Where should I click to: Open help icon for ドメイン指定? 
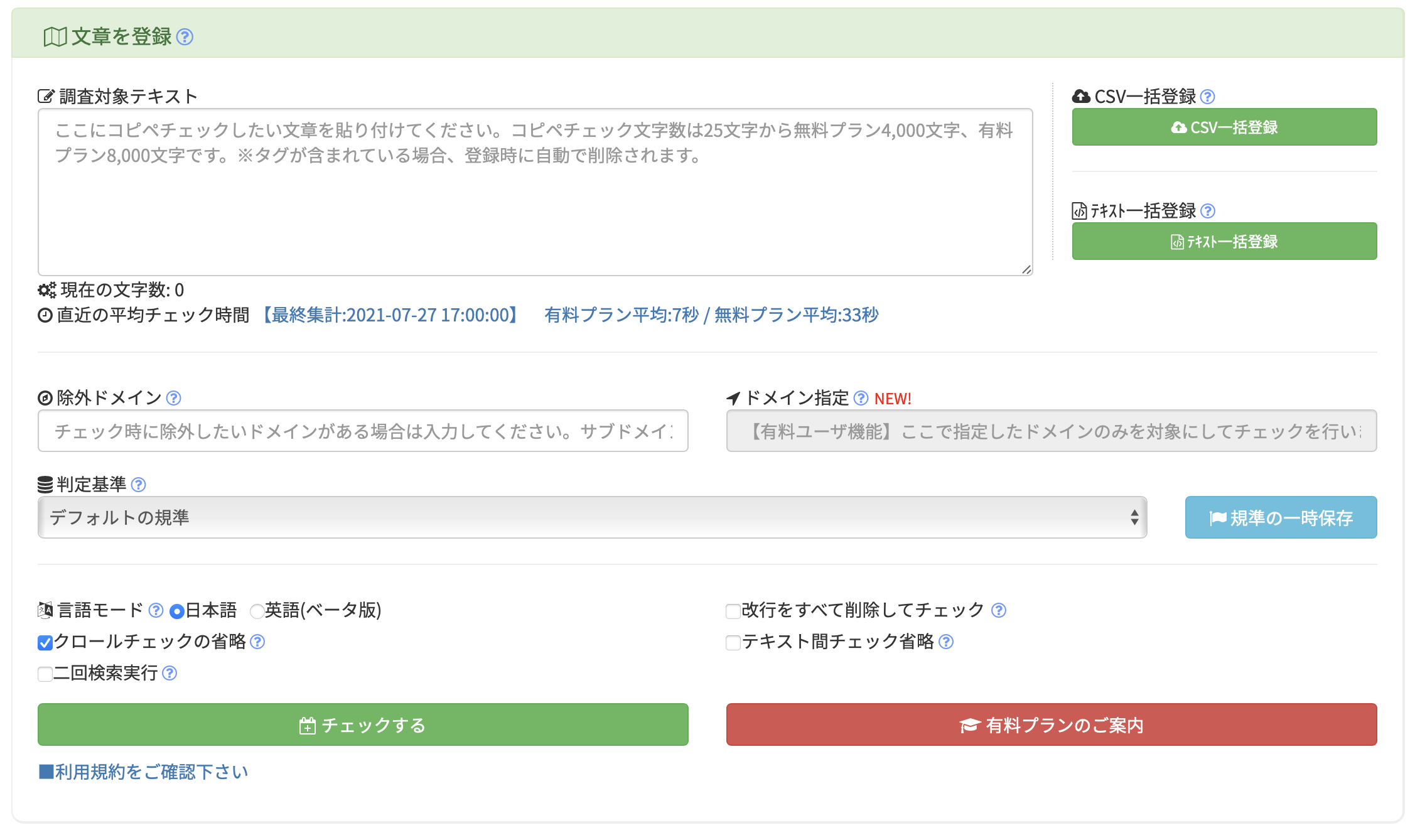(x=861, y=398)
